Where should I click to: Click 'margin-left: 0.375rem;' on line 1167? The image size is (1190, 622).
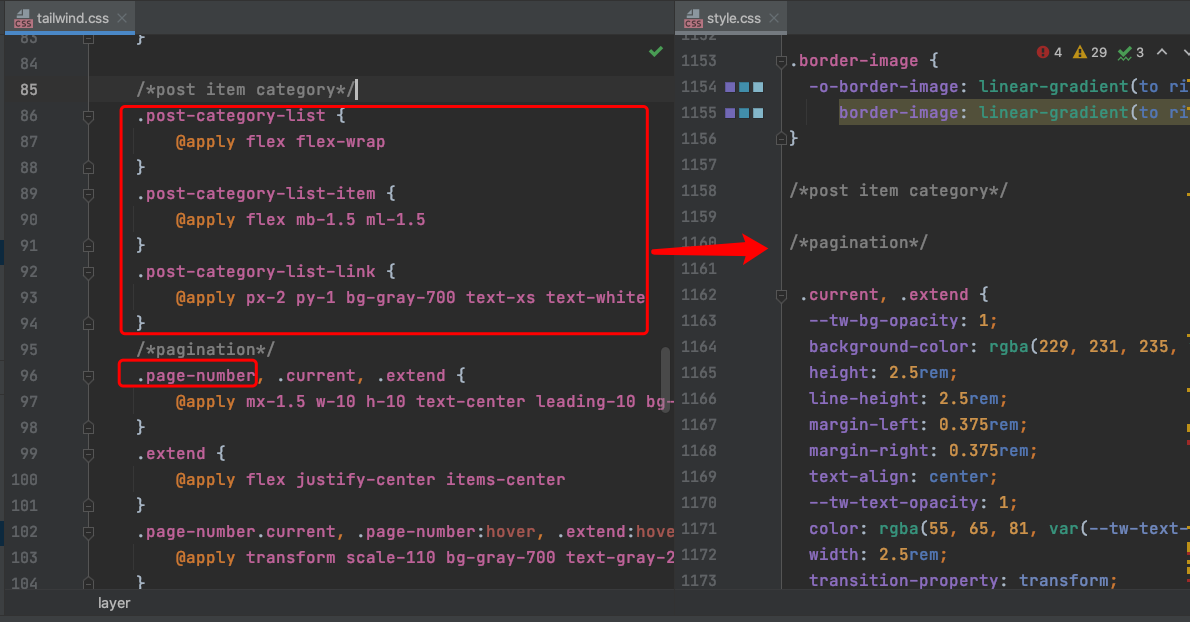(x=918, y=424)
